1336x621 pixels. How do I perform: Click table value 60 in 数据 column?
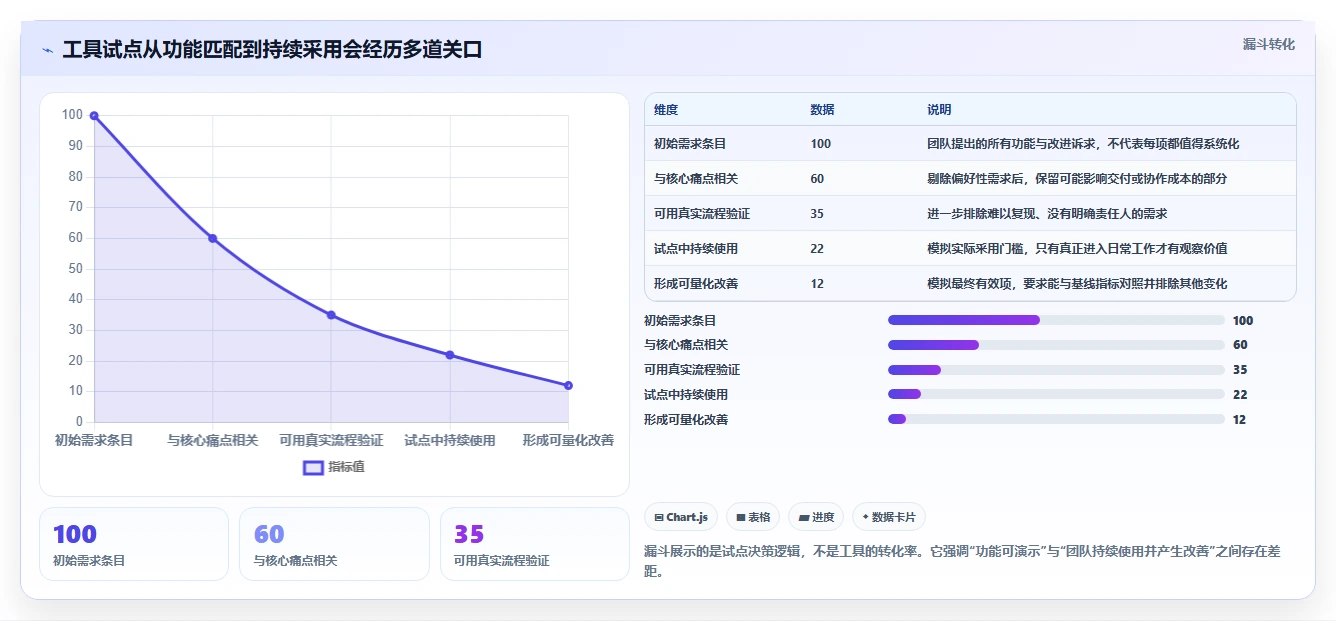click(817, 179)
